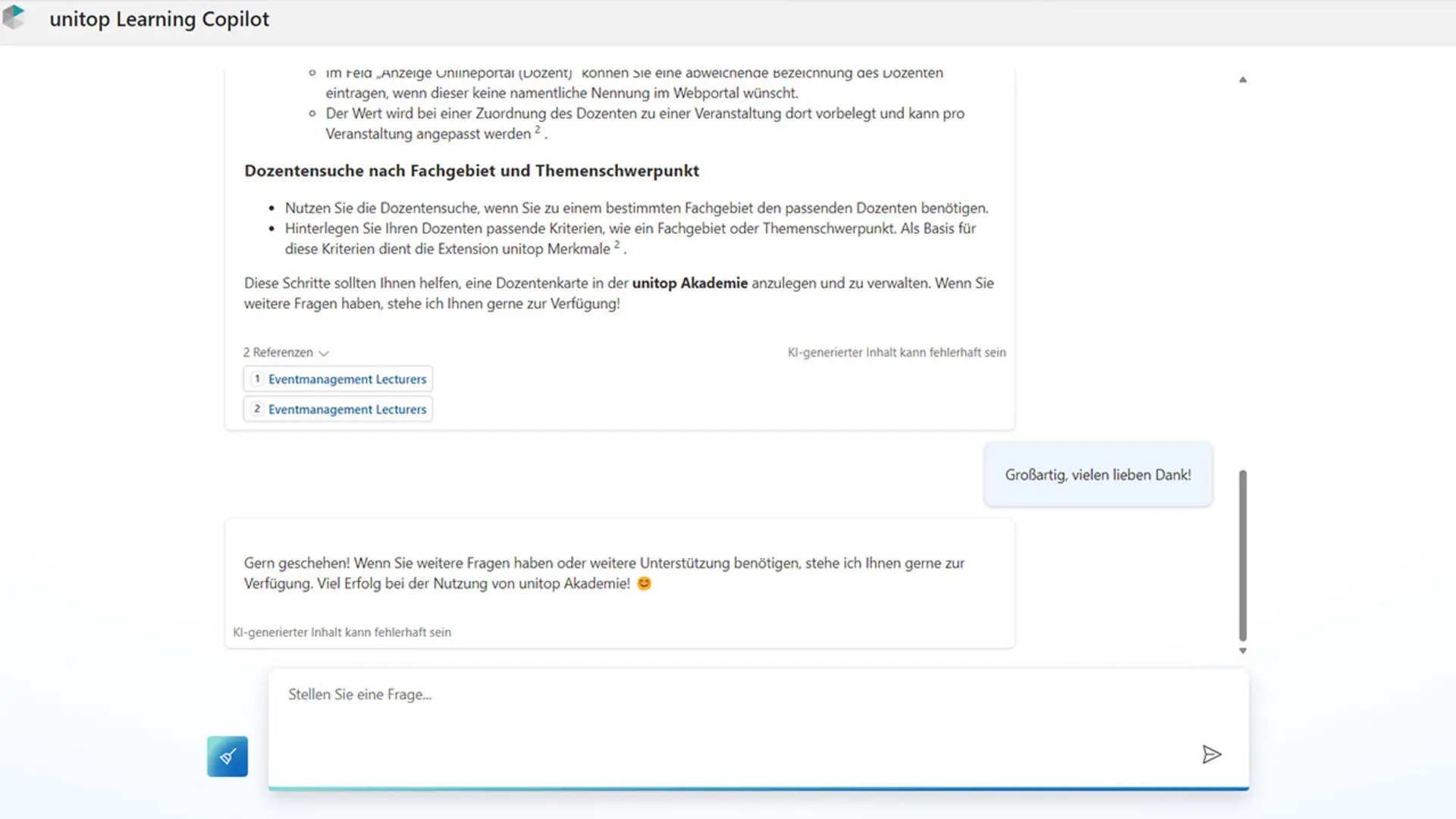The height and width of the screenshot is (819, 1456).
Task: Click the KI disclaimer next to 2 Referenzen
Action: click(x=896, y=353)
